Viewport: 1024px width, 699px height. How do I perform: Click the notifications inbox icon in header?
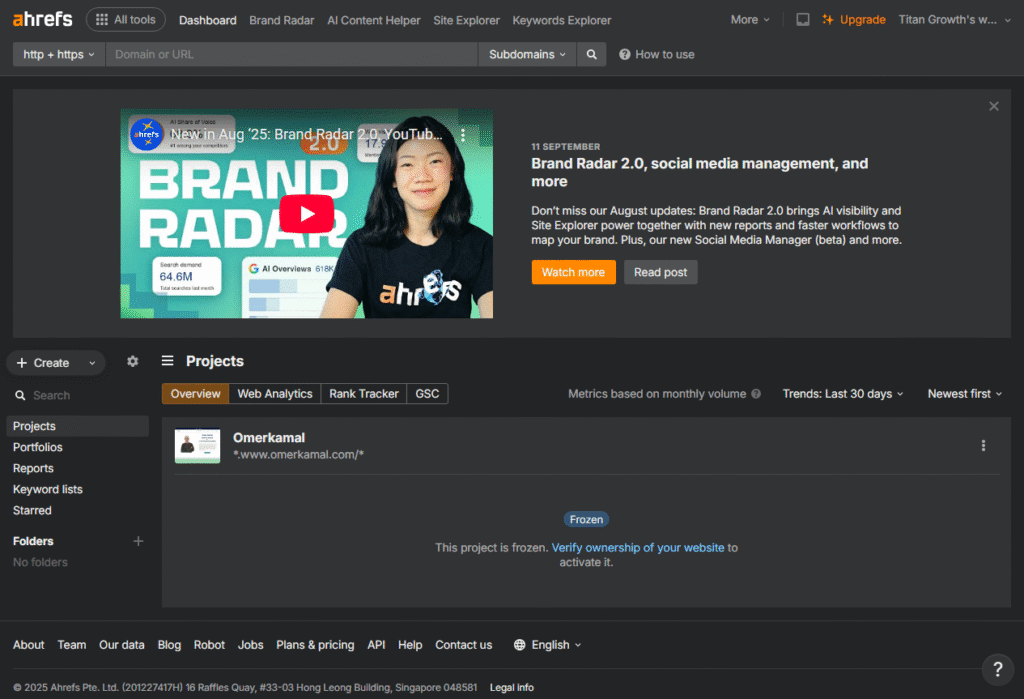pos(803,20)
